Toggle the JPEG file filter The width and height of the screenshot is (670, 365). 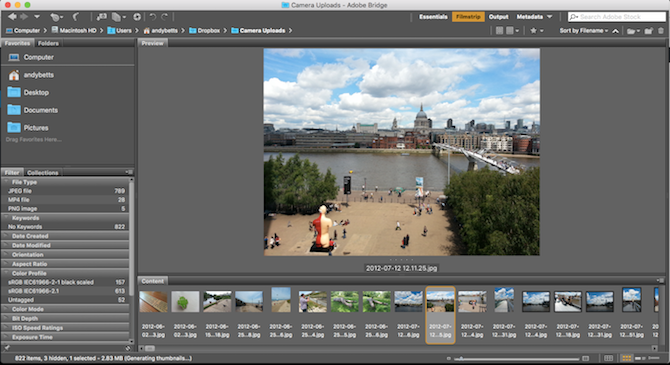click(x=66, y=191)
